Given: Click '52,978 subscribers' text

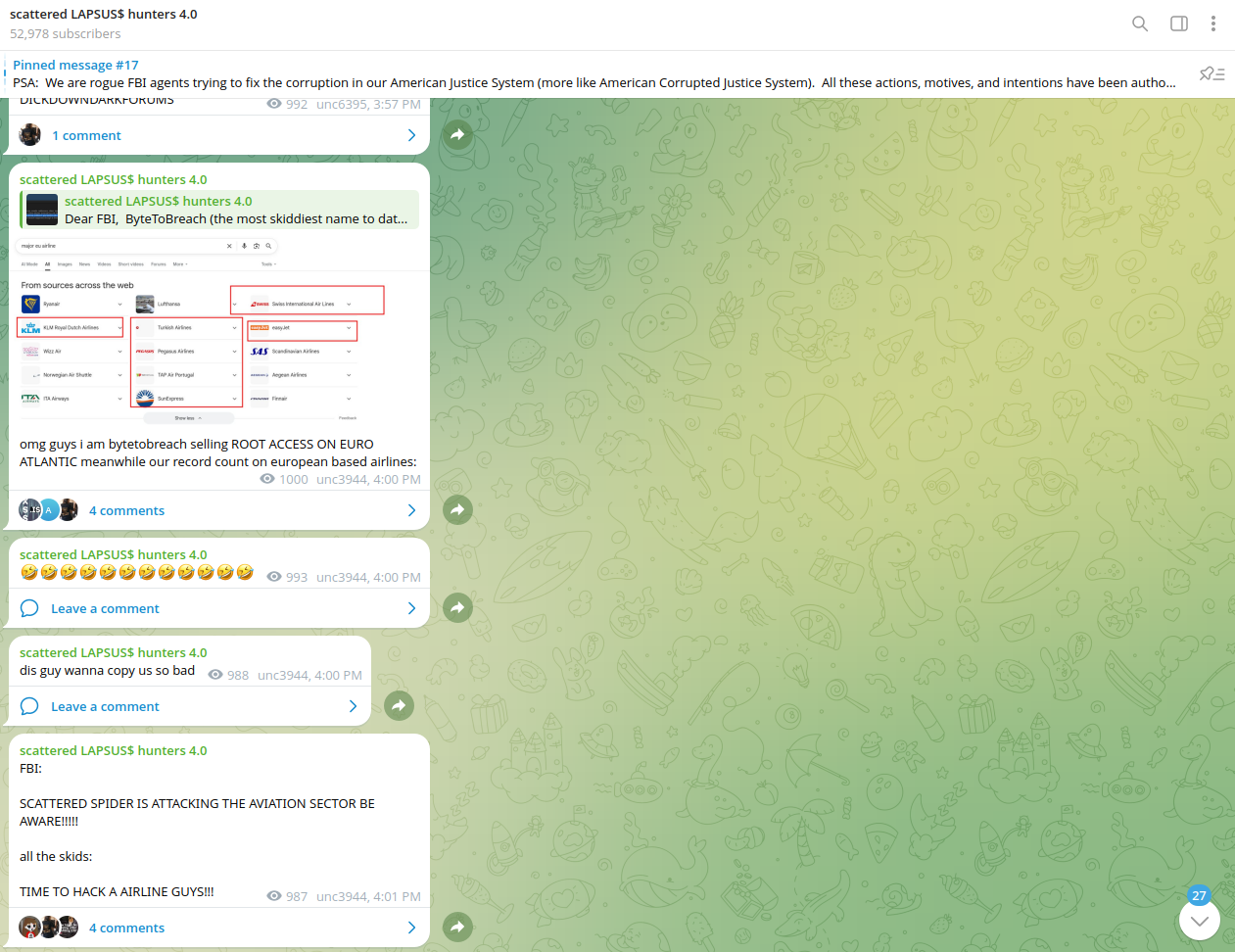Looking at the screenshot, I should coord(66,34).
